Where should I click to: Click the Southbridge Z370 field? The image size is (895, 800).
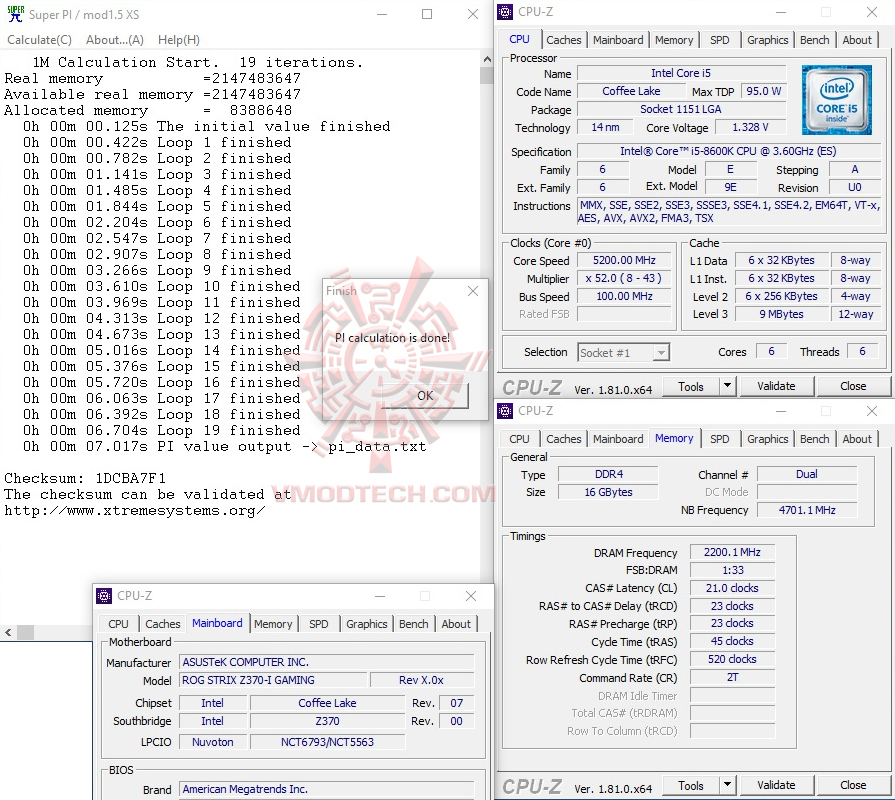(327, 721)
